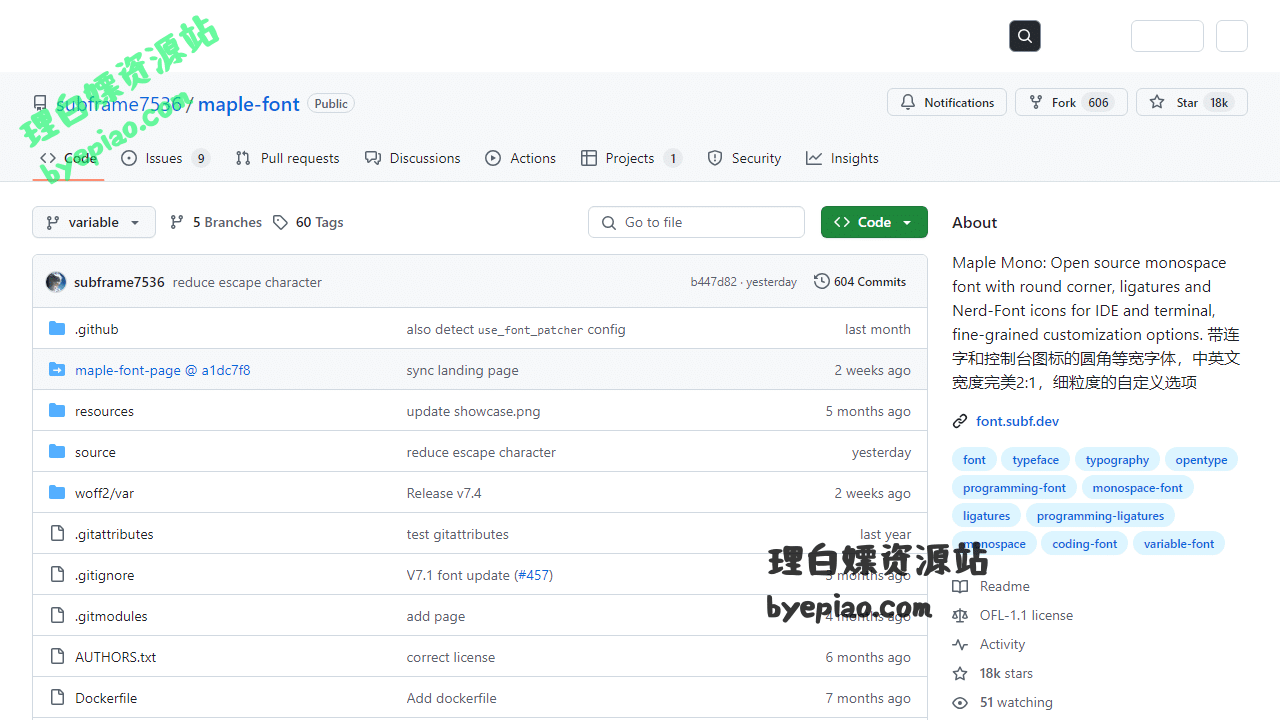Viewport: 1280px width, 720px height.
Task: Open 'sync landing page' commit message
Action: click(x=462, y=370)
